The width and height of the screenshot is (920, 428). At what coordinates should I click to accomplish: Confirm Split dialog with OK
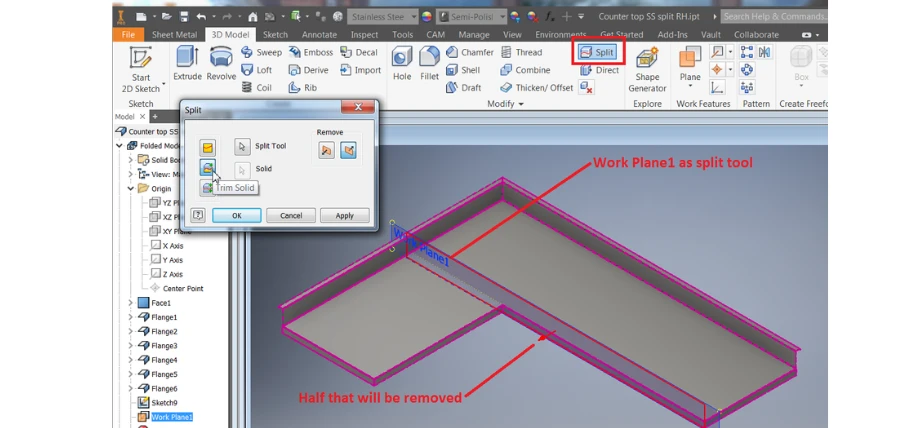236,215
